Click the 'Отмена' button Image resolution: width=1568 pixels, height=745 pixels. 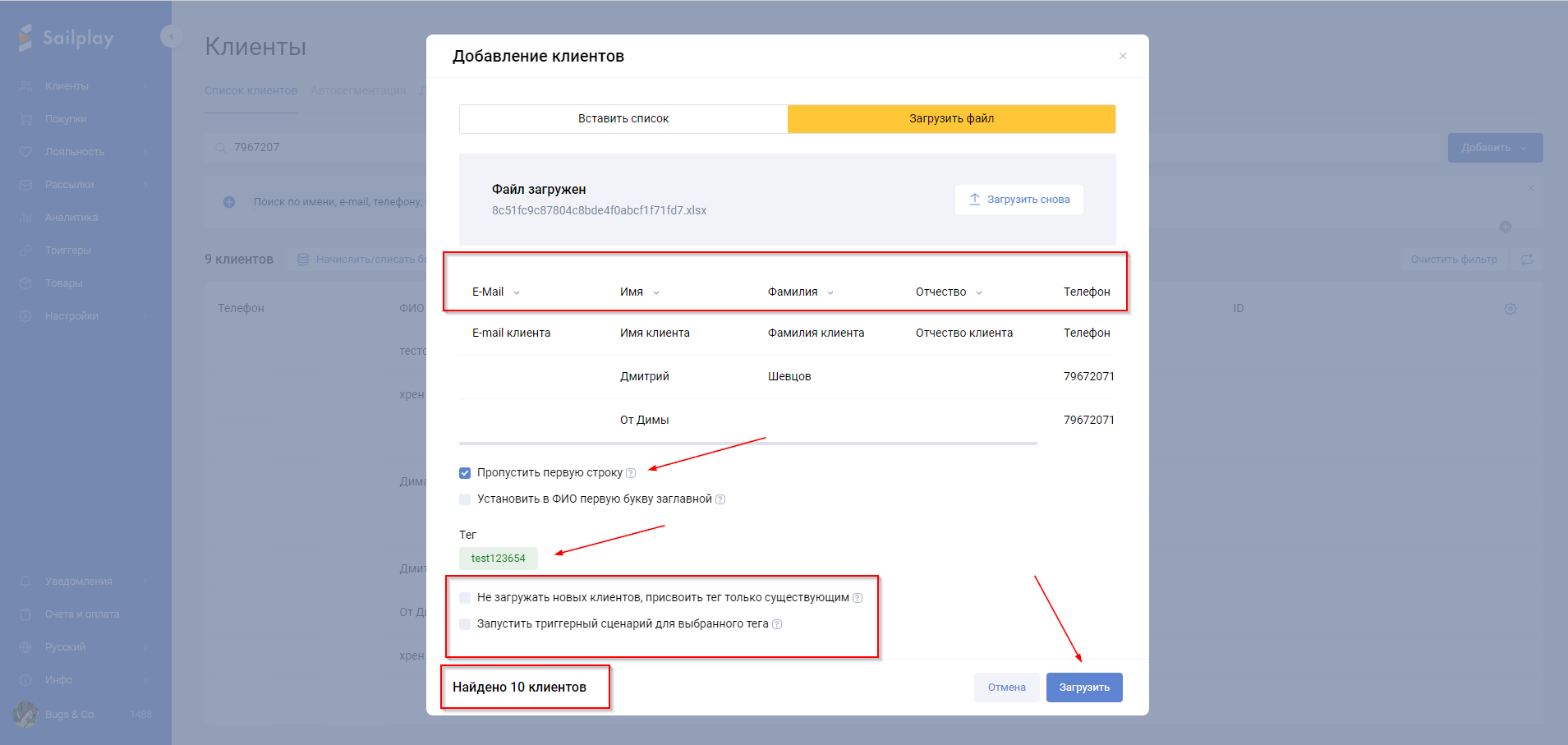[1006, 688]
